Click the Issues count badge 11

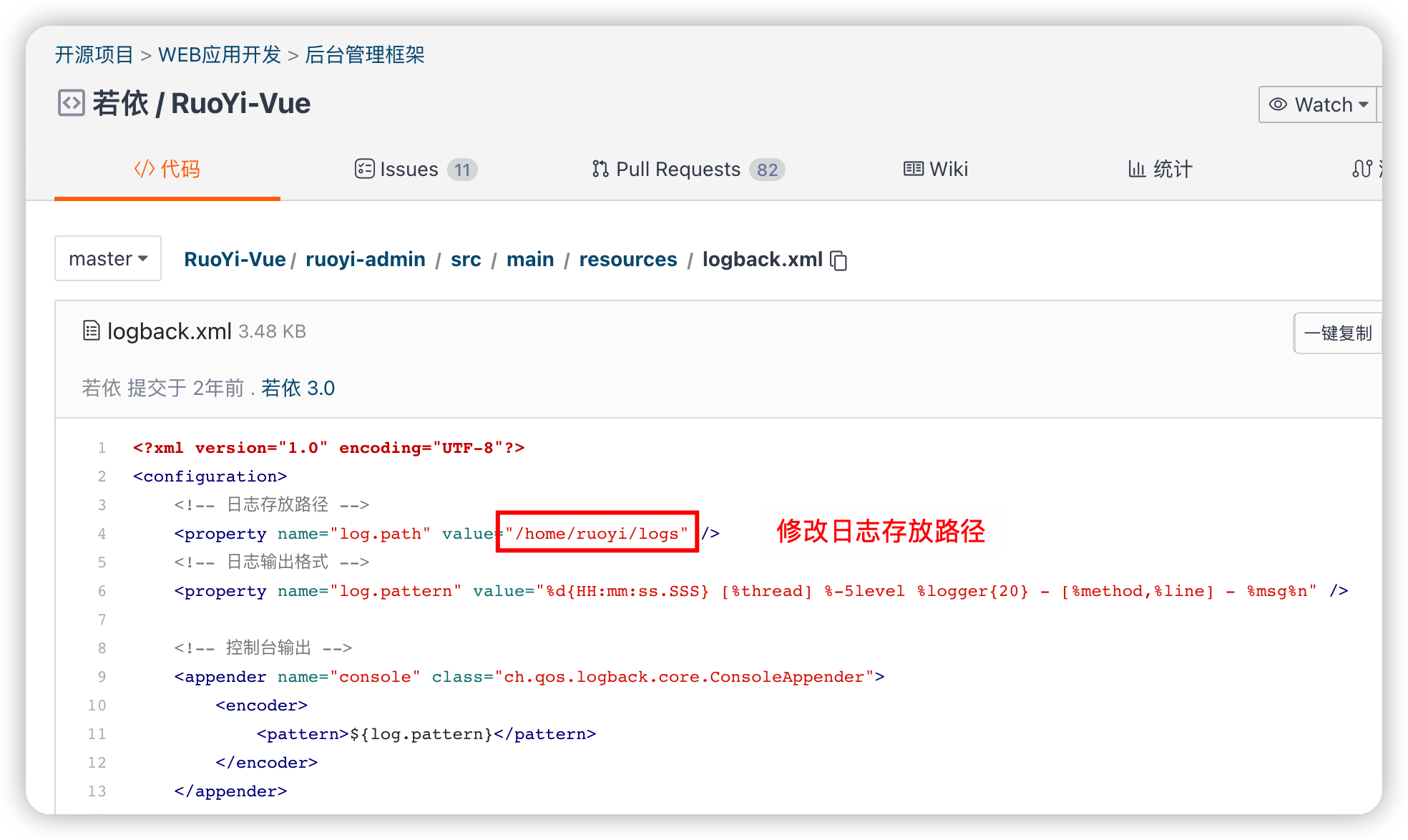click(462, 170)
